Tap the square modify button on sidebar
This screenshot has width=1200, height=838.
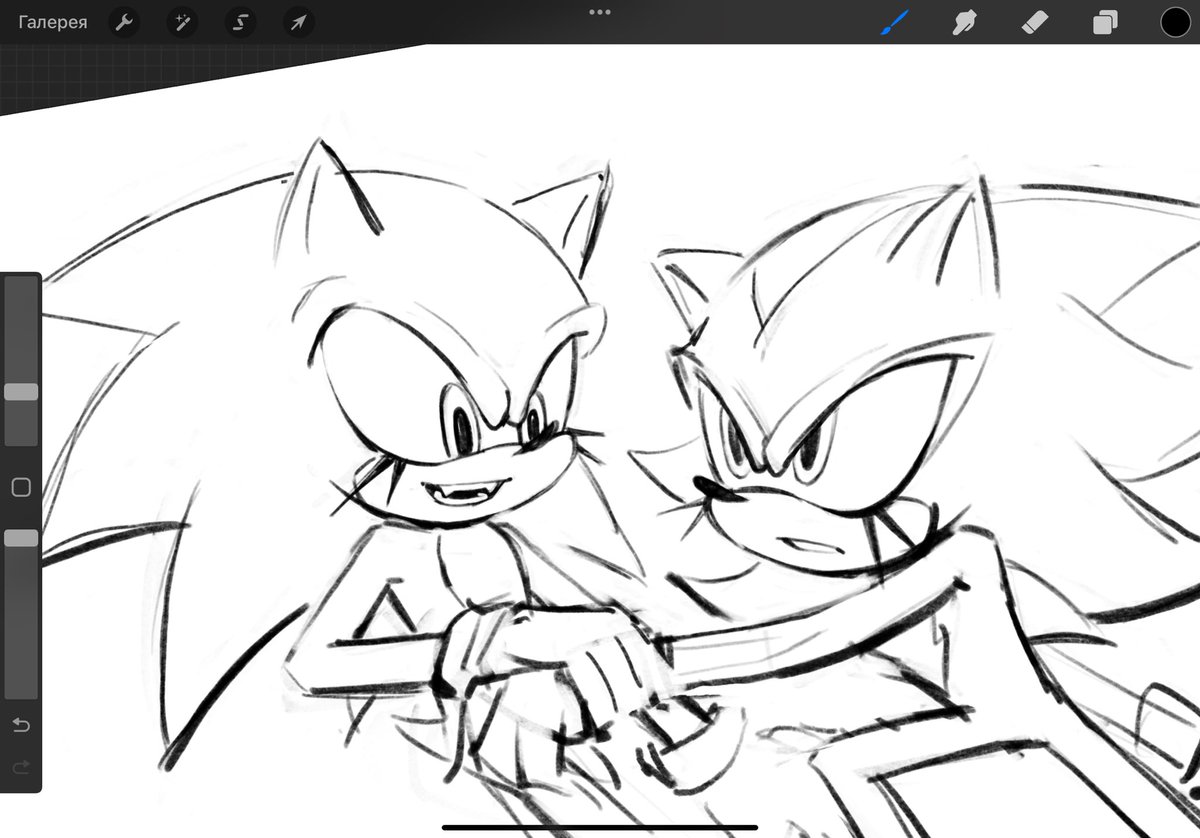[x=21, y=487]
